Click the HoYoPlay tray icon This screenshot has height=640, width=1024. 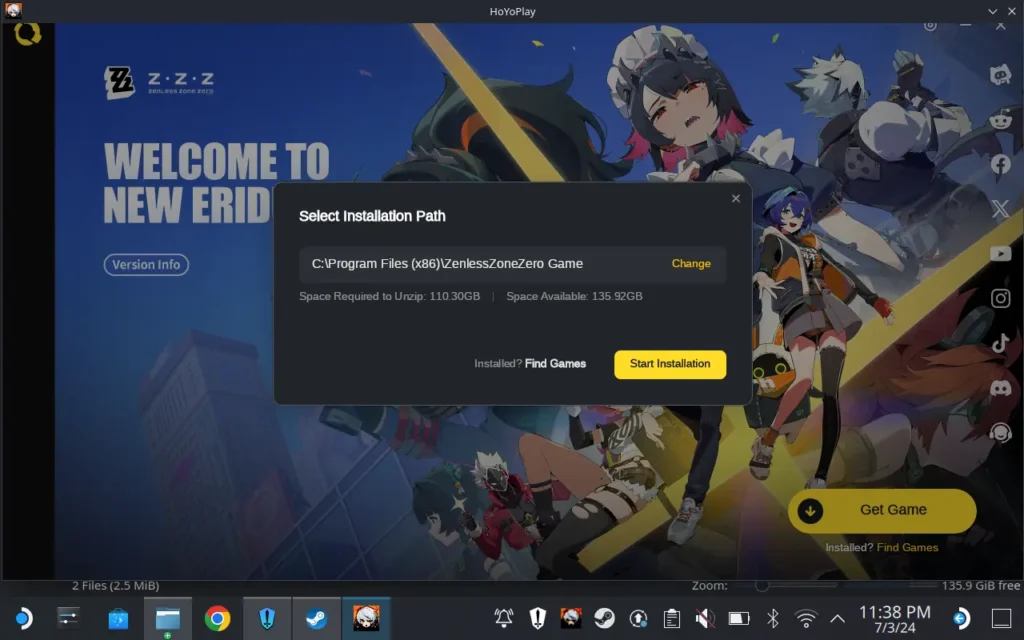click(x=571, y=618)
